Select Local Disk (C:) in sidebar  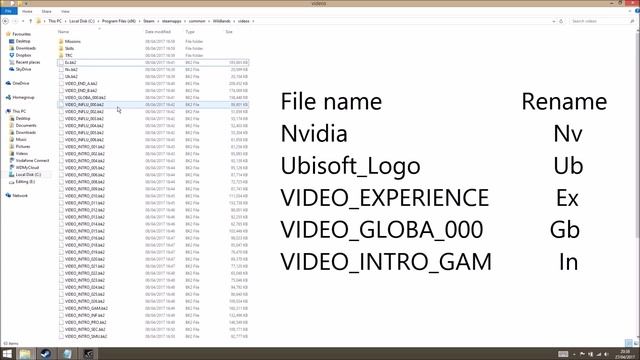point(25,175)
